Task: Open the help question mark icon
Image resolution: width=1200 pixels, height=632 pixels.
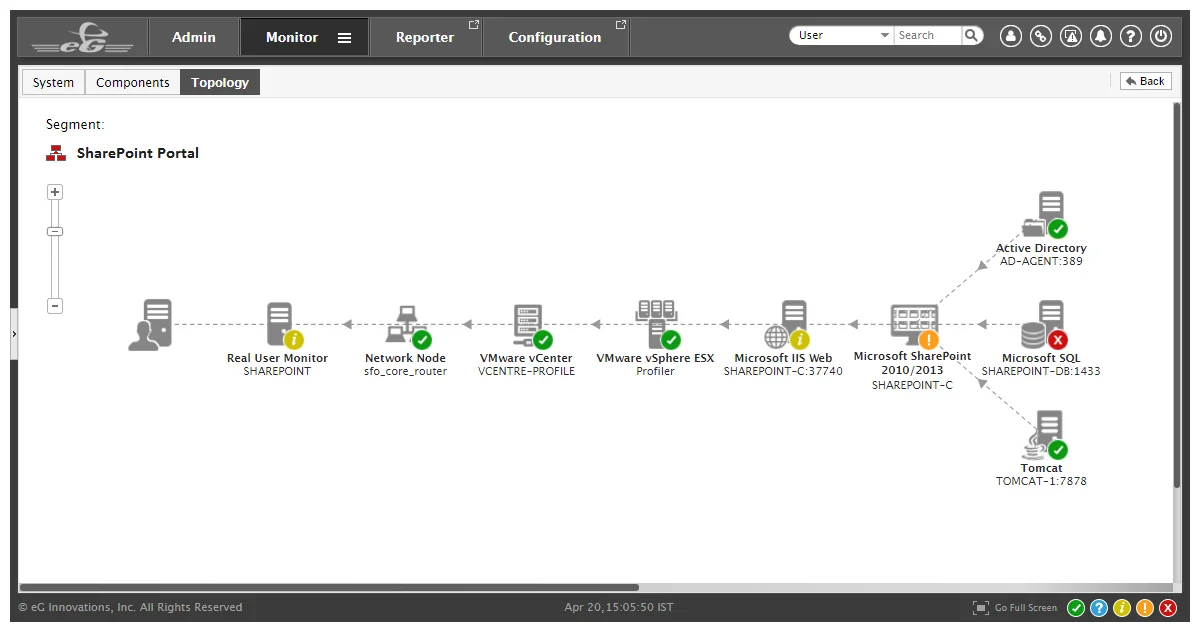Action: pyautogui.click(x=1131, y=36)
